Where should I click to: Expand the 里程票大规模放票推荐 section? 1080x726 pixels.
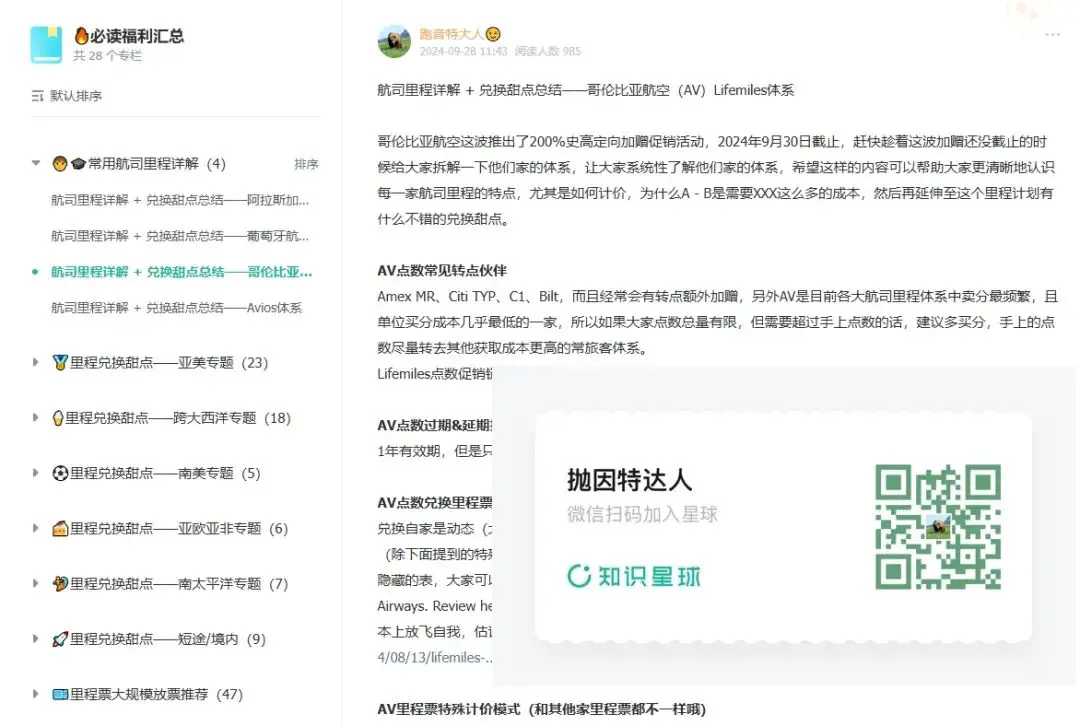37,693
